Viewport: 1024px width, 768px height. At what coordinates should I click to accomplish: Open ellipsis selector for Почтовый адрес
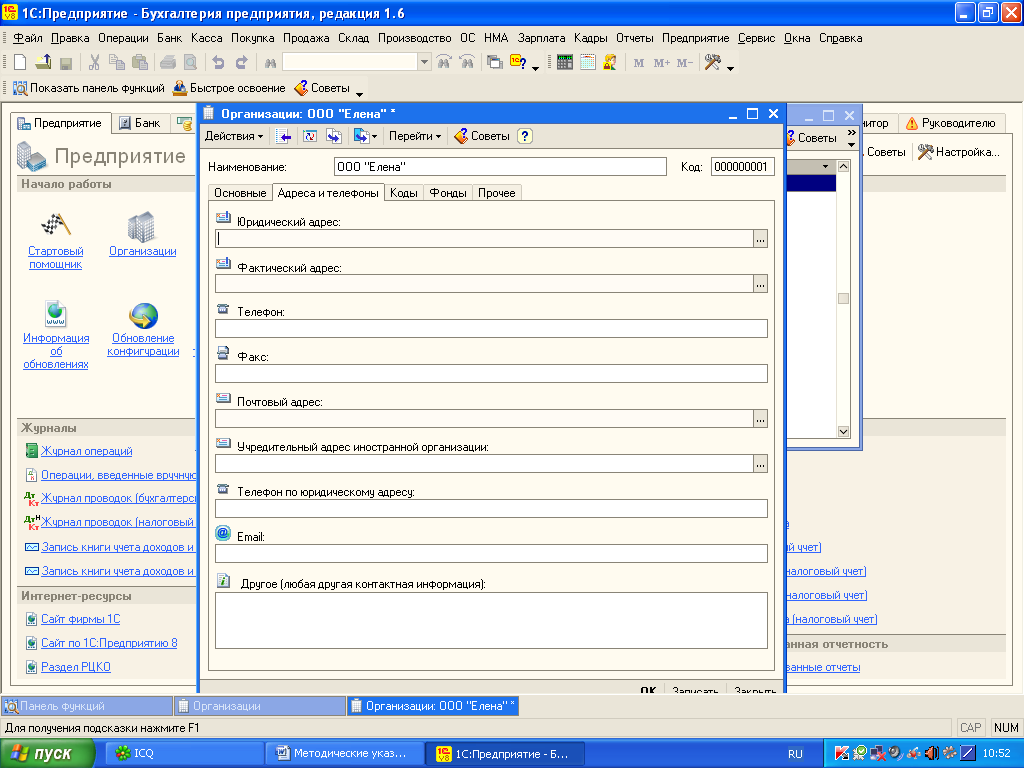tap(760, 419)
